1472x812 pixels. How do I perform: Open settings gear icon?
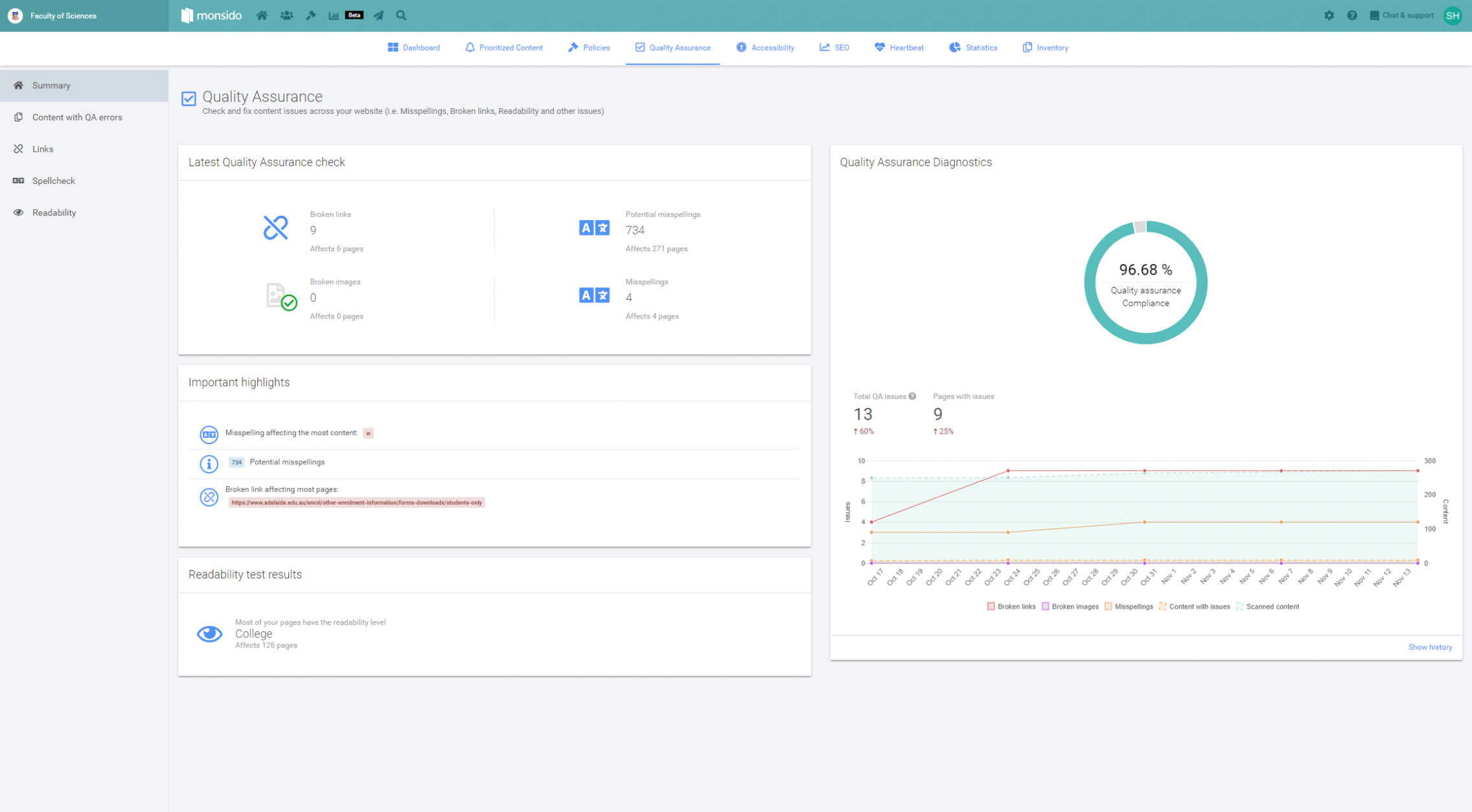(x=1329, y=16)
